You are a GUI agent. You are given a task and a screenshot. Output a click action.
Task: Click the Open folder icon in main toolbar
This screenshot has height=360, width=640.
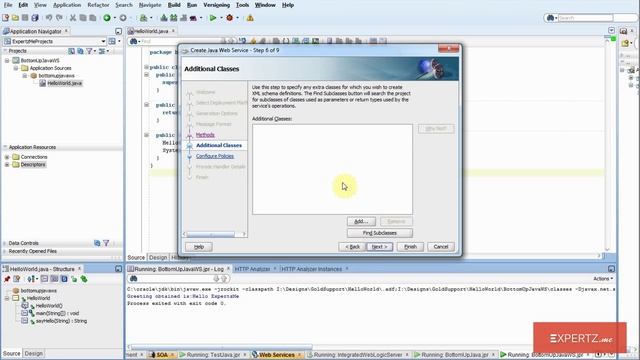pyautogui.click(x=16, y=18)
